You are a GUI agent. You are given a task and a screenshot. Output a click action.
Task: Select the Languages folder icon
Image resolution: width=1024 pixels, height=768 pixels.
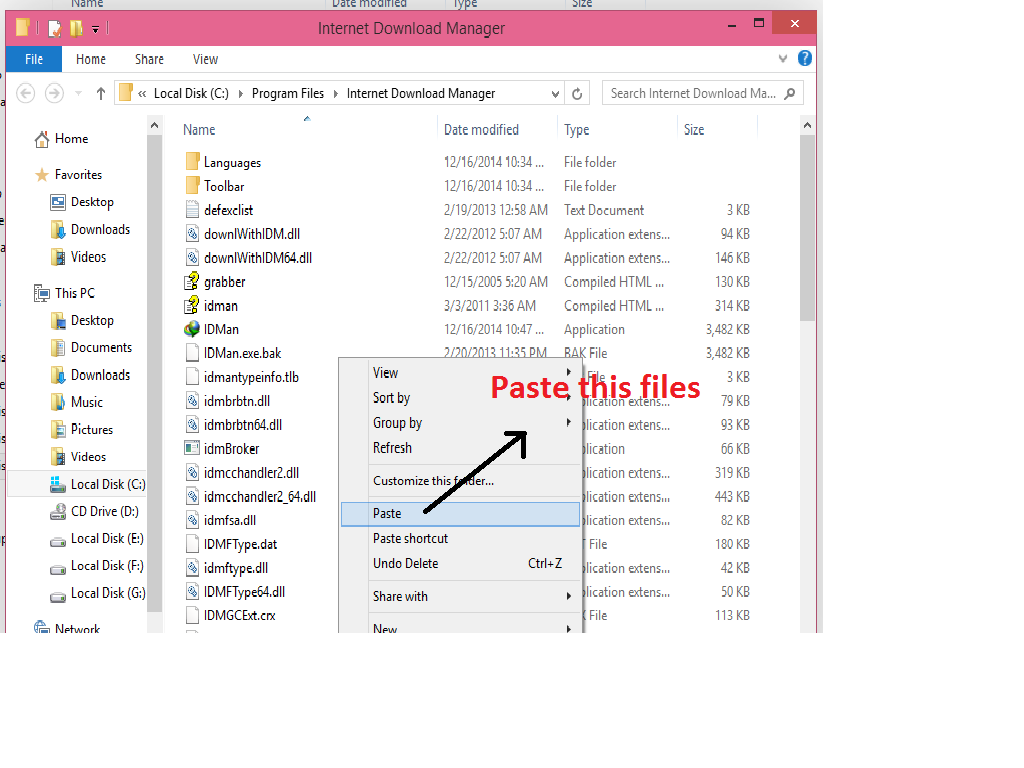tap(192, 161)
